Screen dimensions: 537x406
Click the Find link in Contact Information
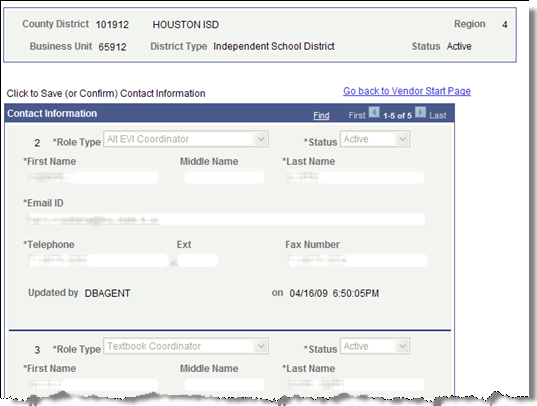pyautogui.click(x=321, y=115)
